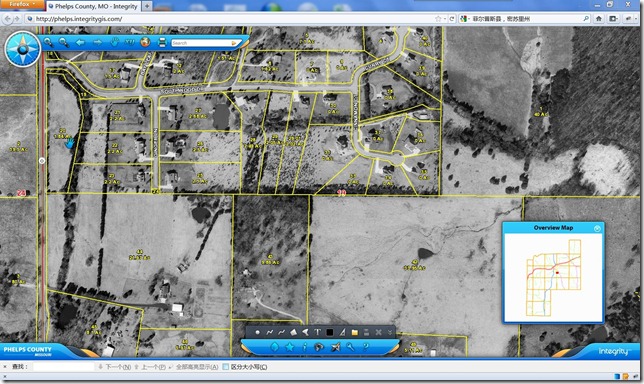Click the browser search engine box
644x384 pixels.
click(524, 19)
